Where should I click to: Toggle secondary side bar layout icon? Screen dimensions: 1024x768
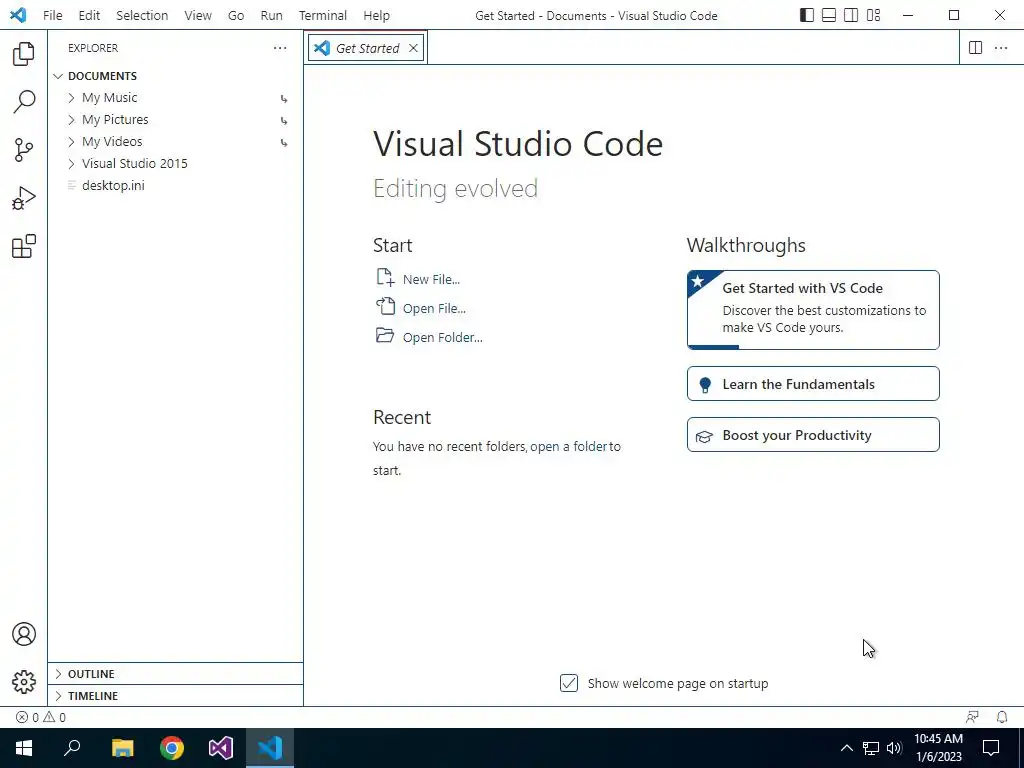click(851, 15)
